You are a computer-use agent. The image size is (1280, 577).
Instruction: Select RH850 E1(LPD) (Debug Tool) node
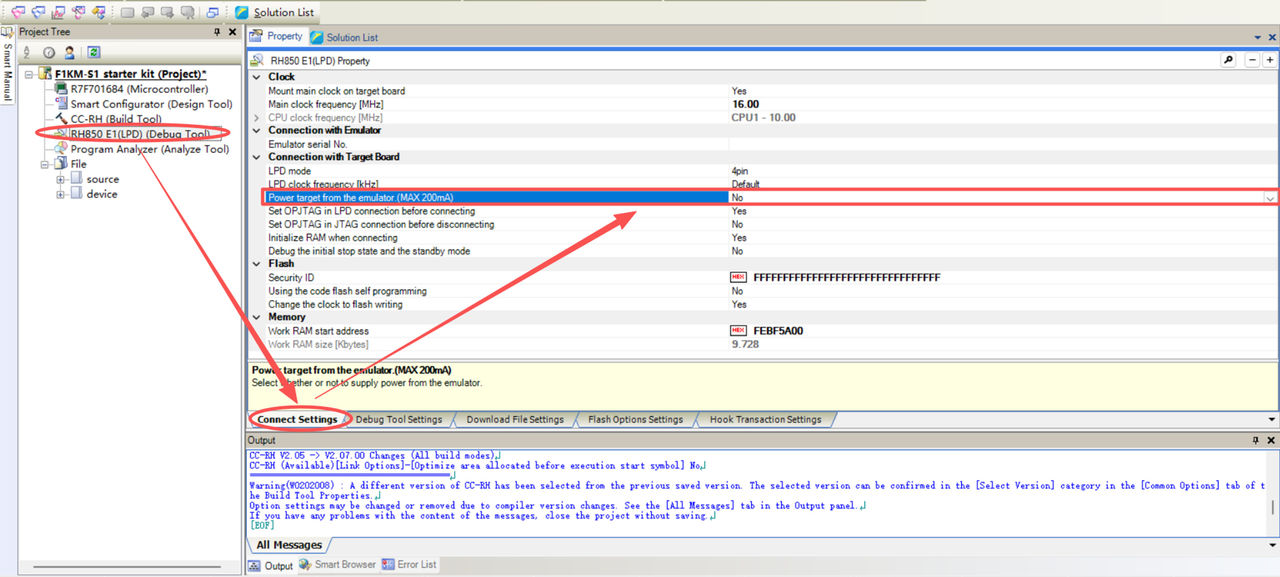pos(140,134)
